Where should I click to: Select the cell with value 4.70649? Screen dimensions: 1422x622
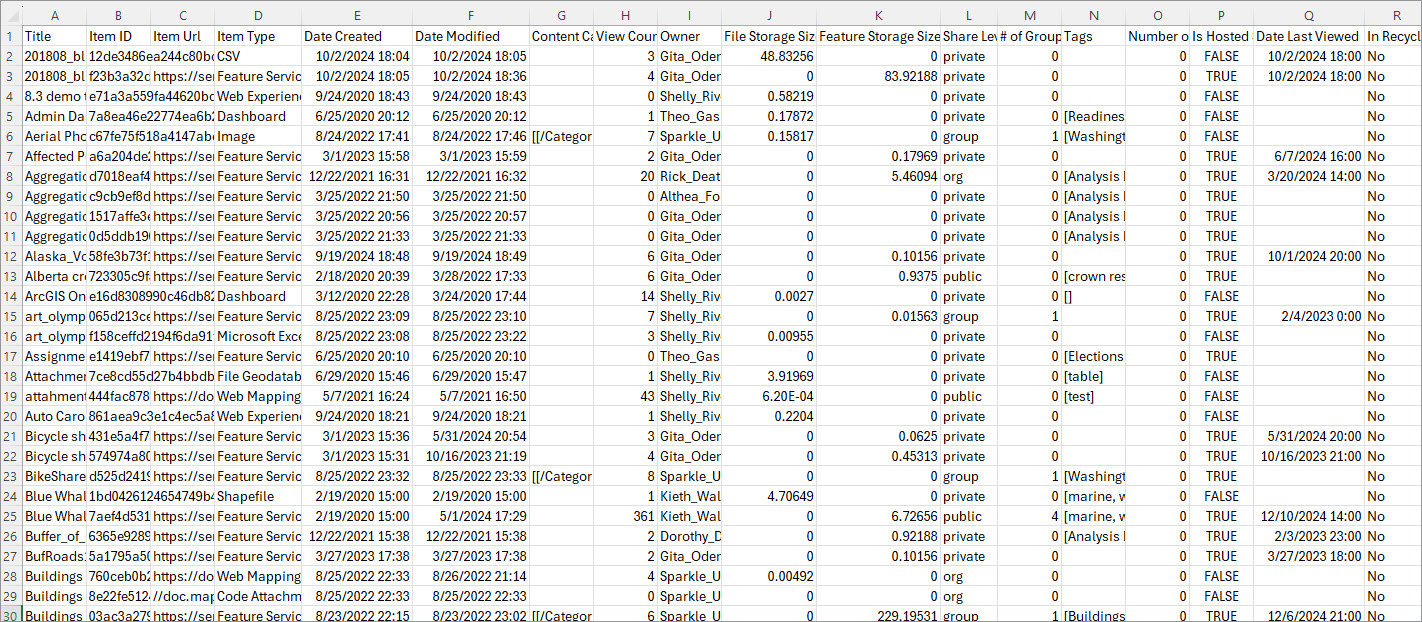[x=769, y=496]
